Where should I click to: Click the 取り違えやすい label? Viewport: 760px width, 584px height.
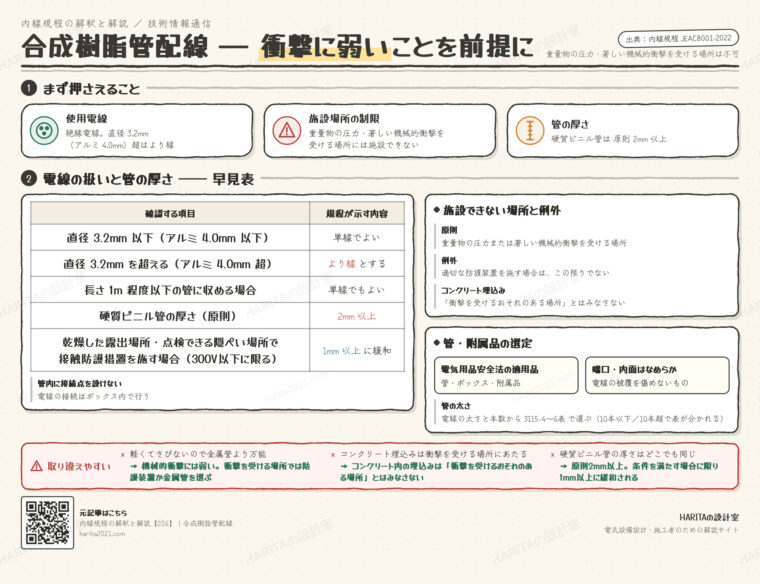79,466
